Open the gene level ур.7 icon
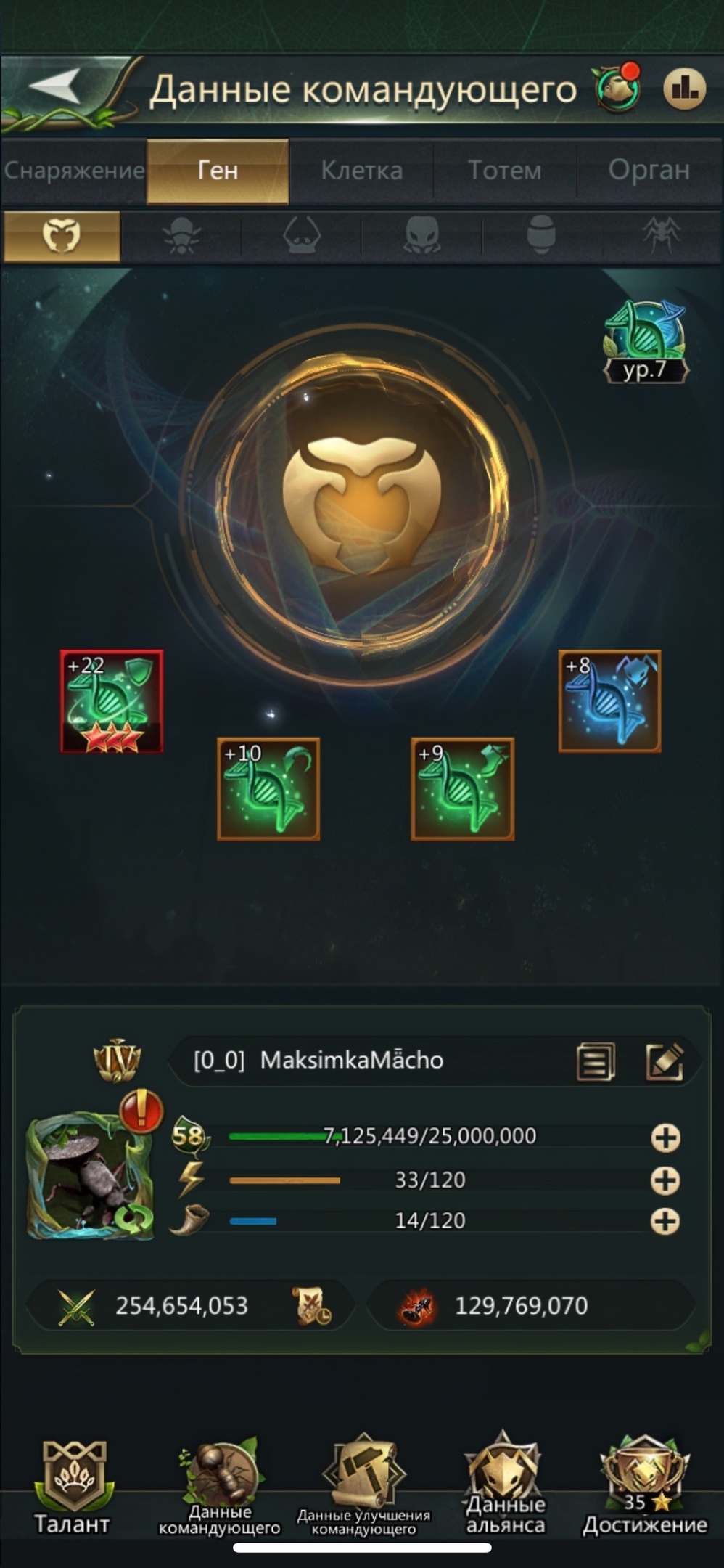 coord(645,341)
